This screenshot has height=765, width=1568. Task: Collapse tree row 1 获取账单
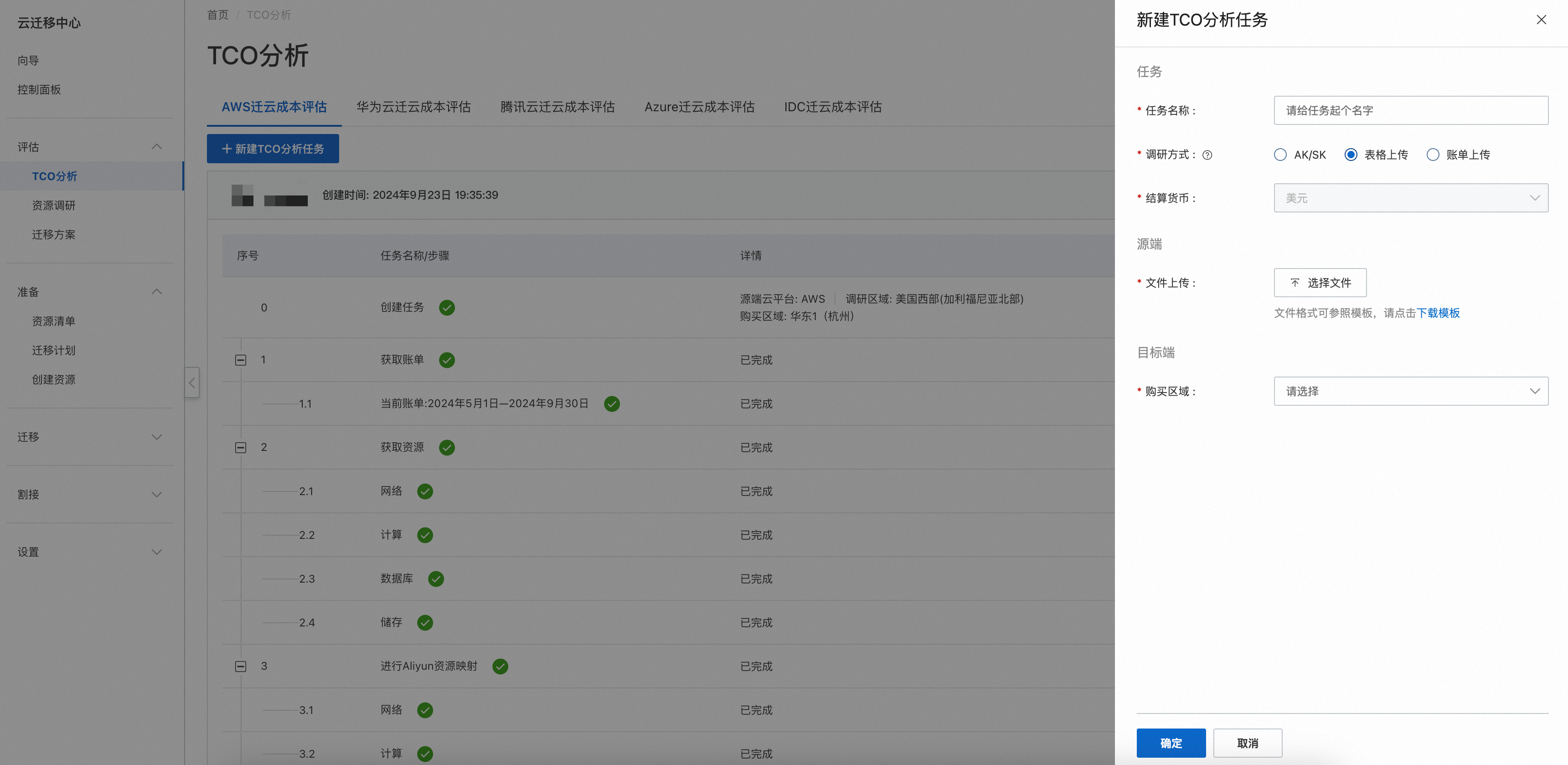[x=240, y=360]
